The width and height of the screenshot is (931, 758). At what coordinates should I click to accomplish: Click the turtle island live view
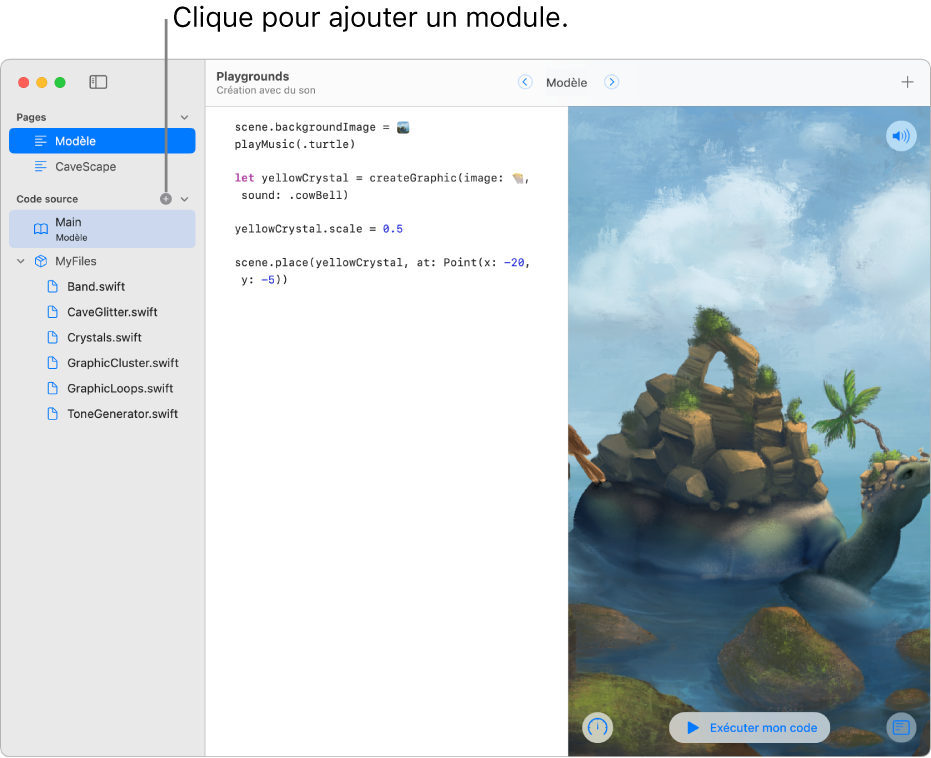click(749, 431)
